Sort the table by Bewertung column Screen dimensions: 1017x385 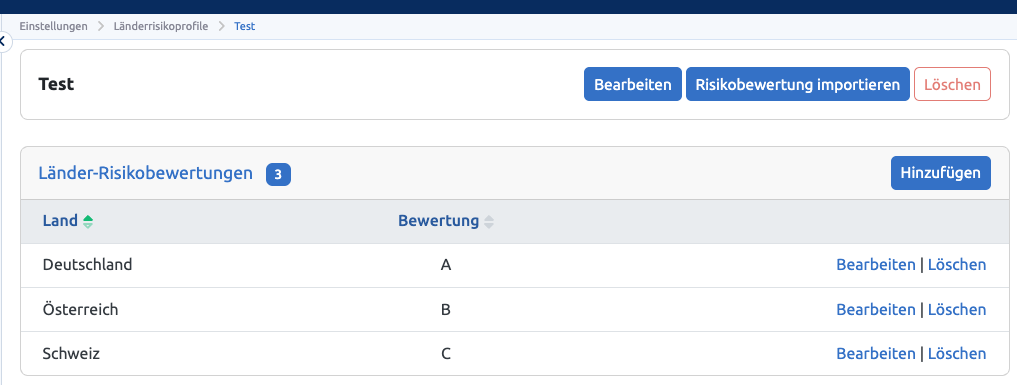click(x=488, y=222)
